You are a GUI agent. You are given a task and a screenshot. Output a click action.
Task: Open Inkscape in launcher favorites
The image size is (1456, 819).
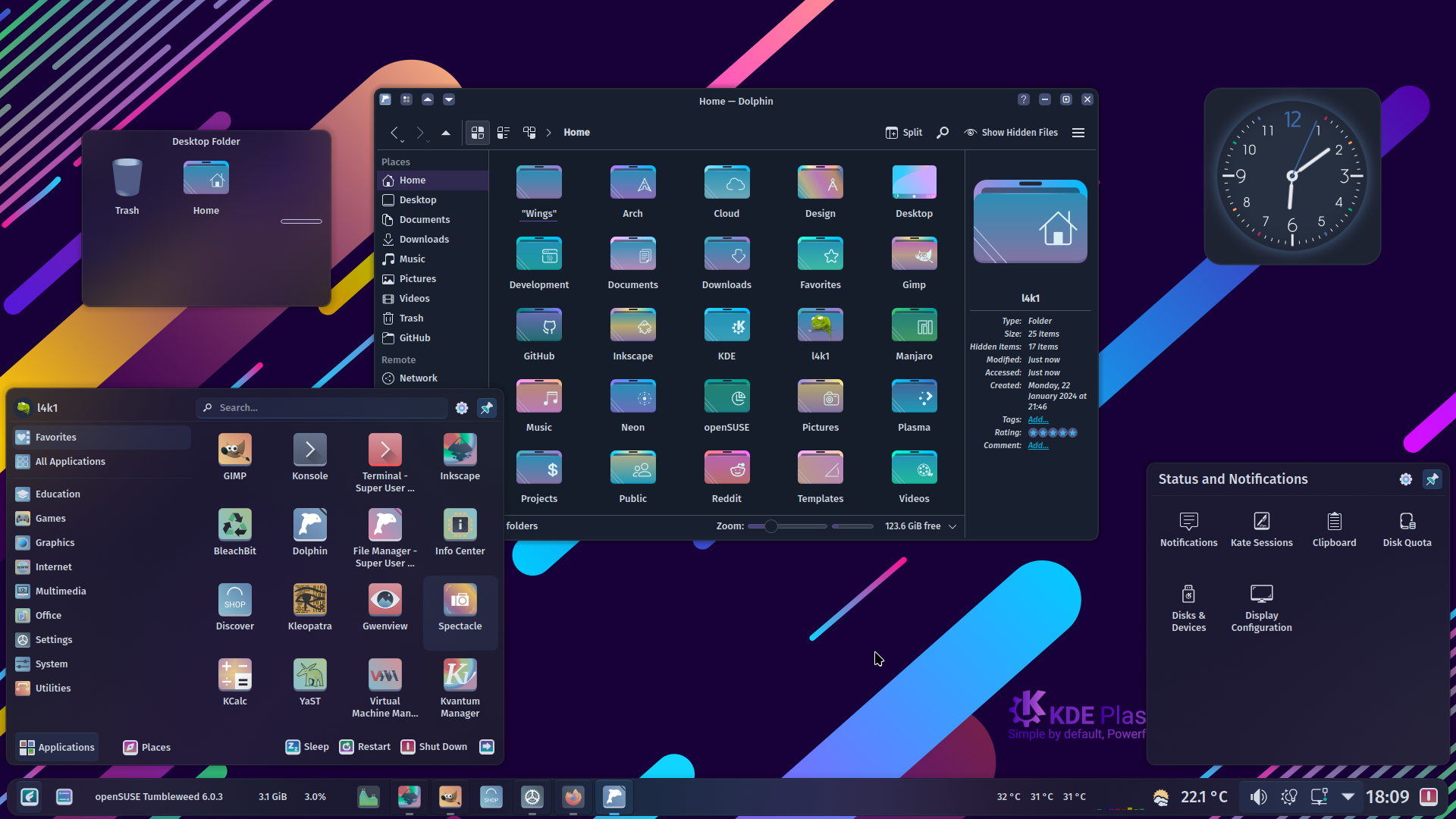pyautogui.click(x=460, y=457)
